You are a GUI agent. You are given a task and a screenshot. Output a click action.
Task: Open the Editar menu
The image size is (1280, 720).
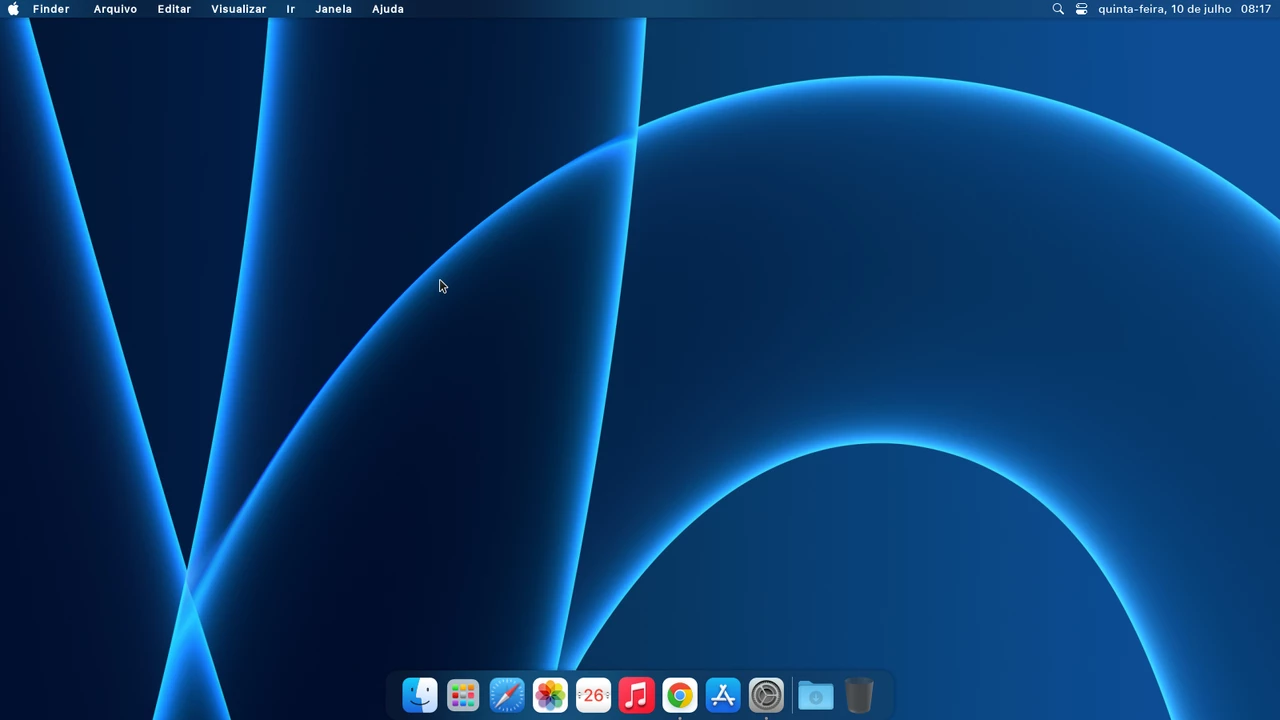coord(174,9)
